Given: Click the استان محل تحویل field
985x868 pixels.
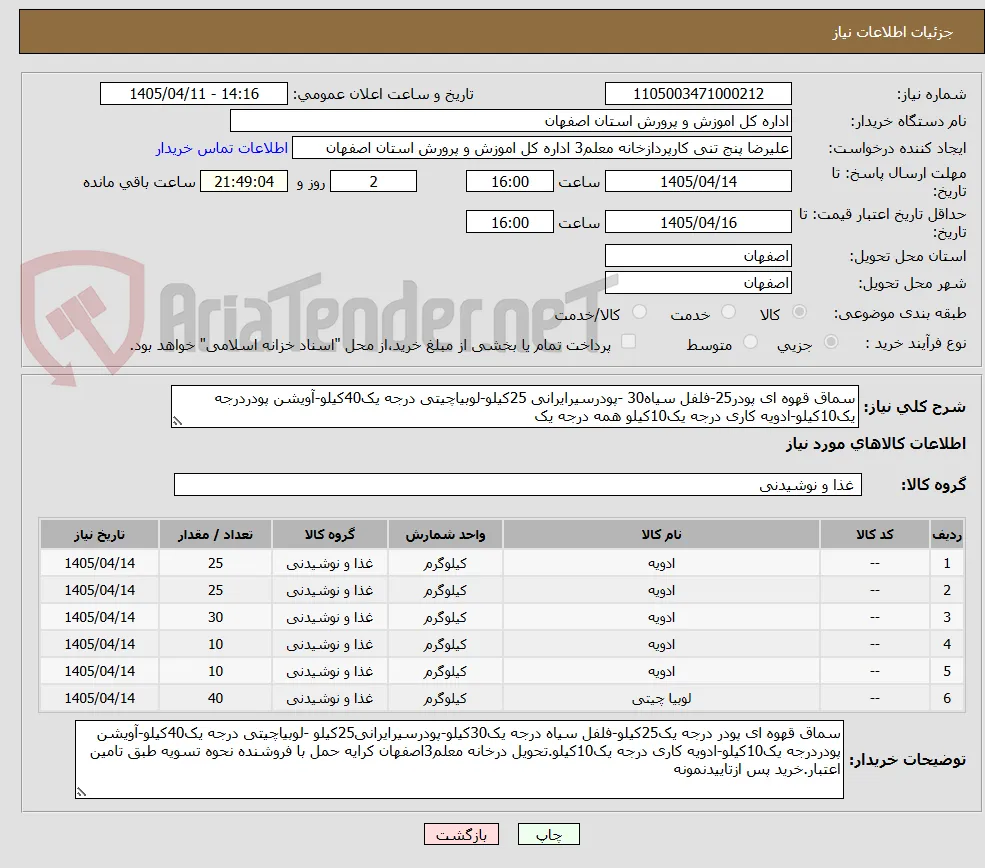Looking at the screenshot, I should pyautogui.click(x=698, y=256).
